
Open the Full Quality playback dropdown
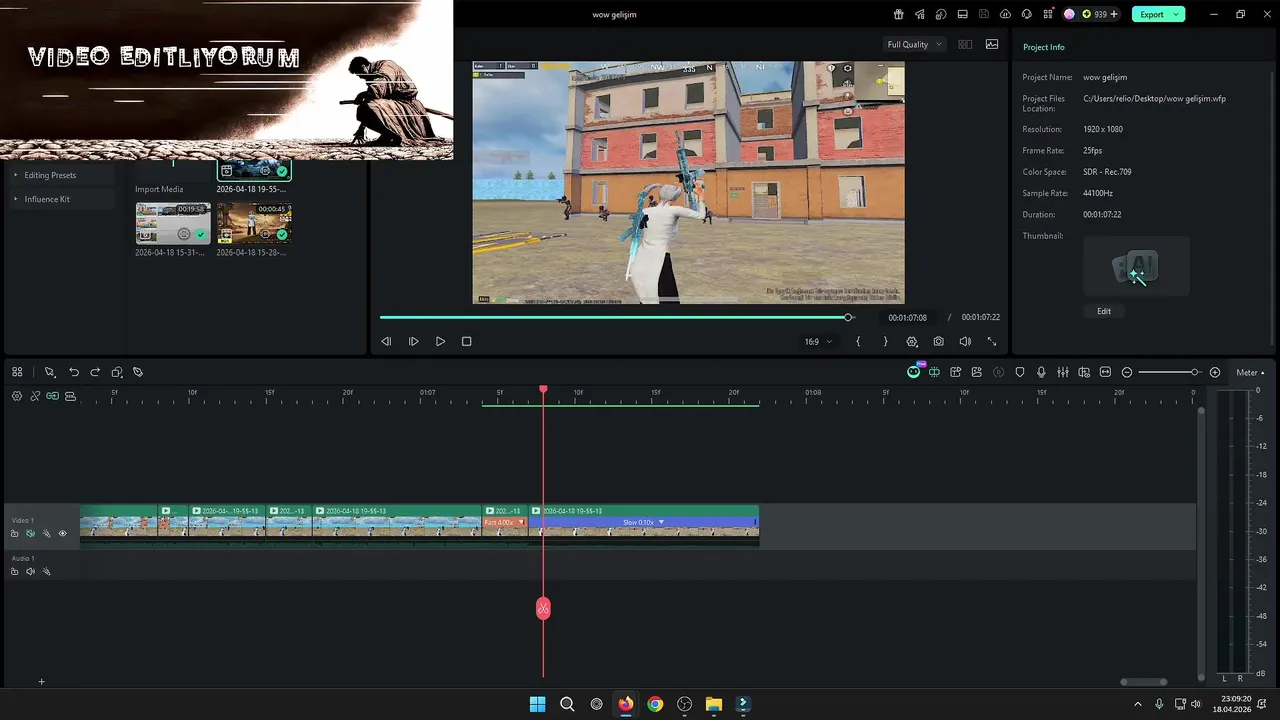coord(914,44)
